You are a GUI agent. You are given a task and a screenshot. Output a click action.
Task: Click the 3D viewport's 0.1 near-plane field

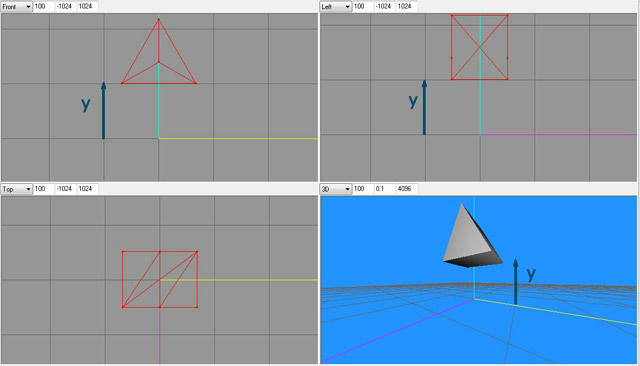coord(384,189)
